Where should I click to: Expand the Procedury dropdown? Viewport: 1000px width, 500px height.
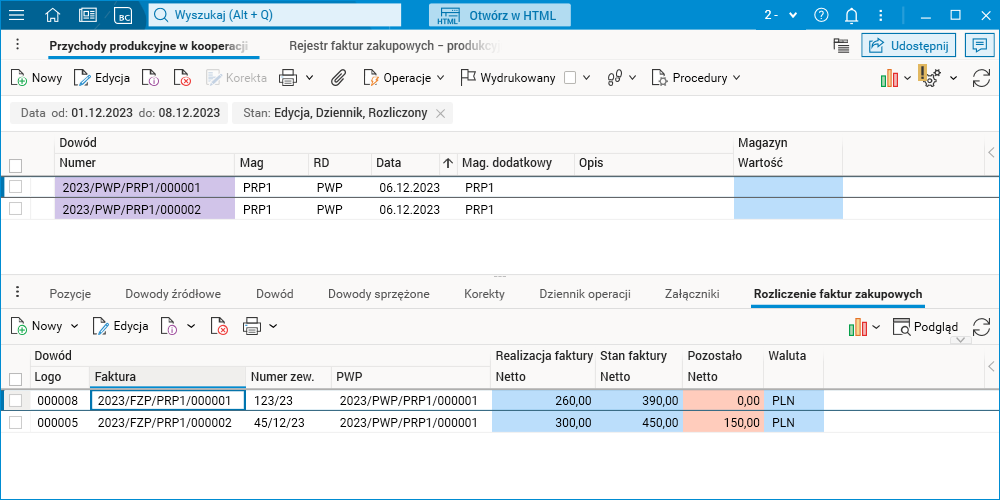point(696,78)
